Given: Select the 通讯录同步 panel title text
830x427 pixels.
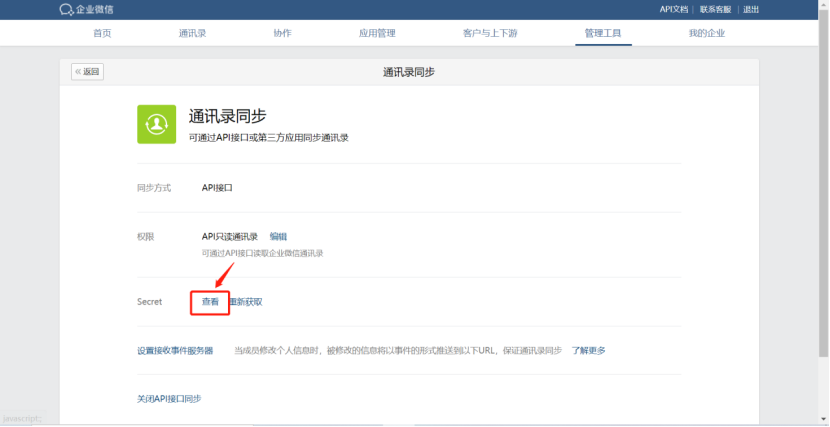Looking at the screenshot, I should pos(409,72).
